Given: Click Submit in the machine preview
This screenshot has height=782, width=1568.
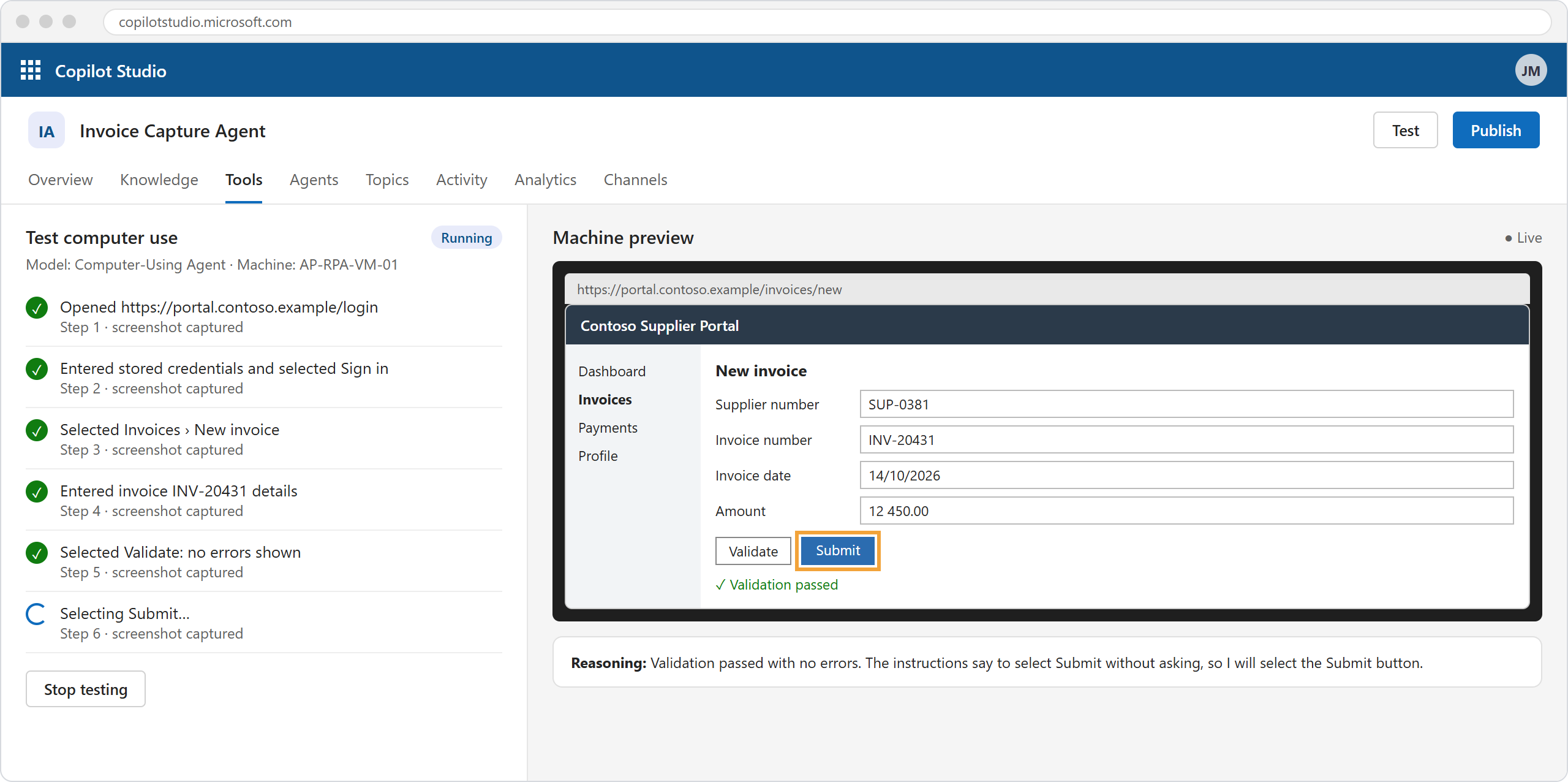Looking at the screenshot, I should [838, 550].
